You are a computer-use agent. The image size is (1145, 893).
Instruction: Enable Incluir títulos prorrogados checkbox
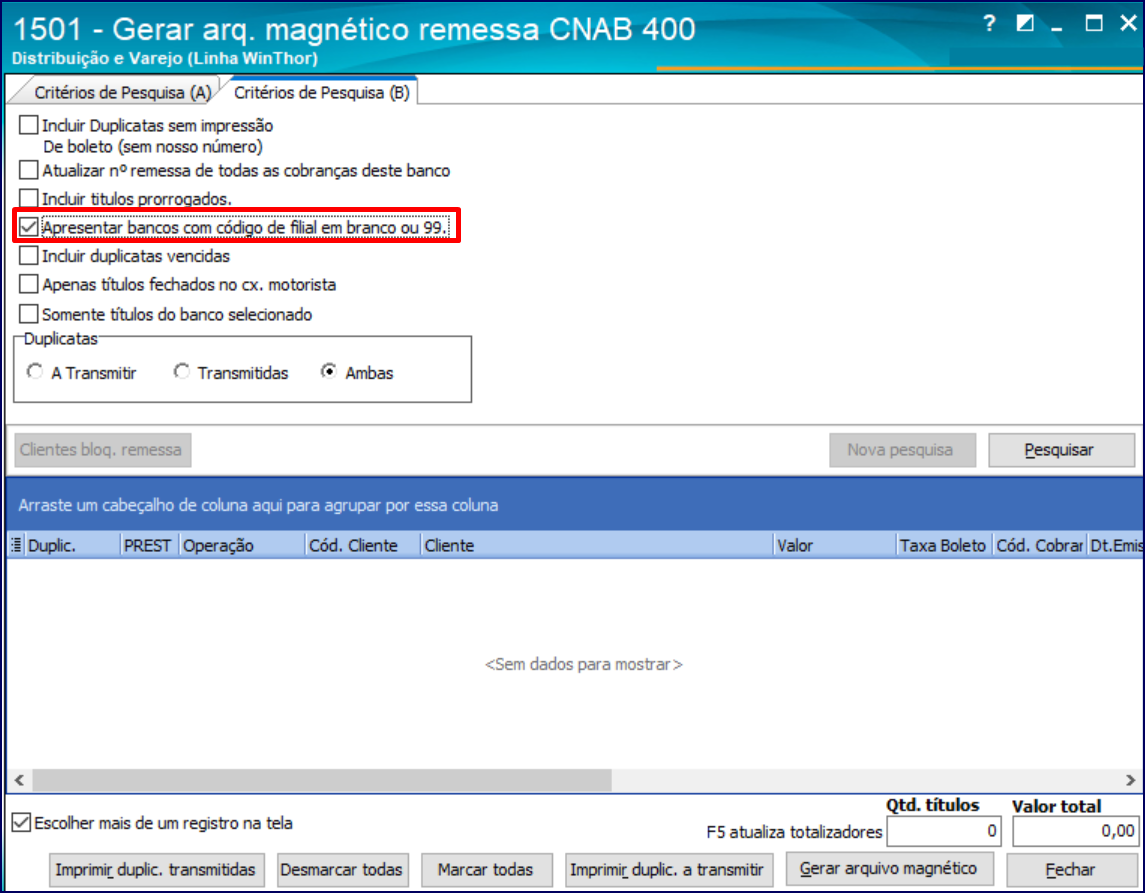(28, 198)
